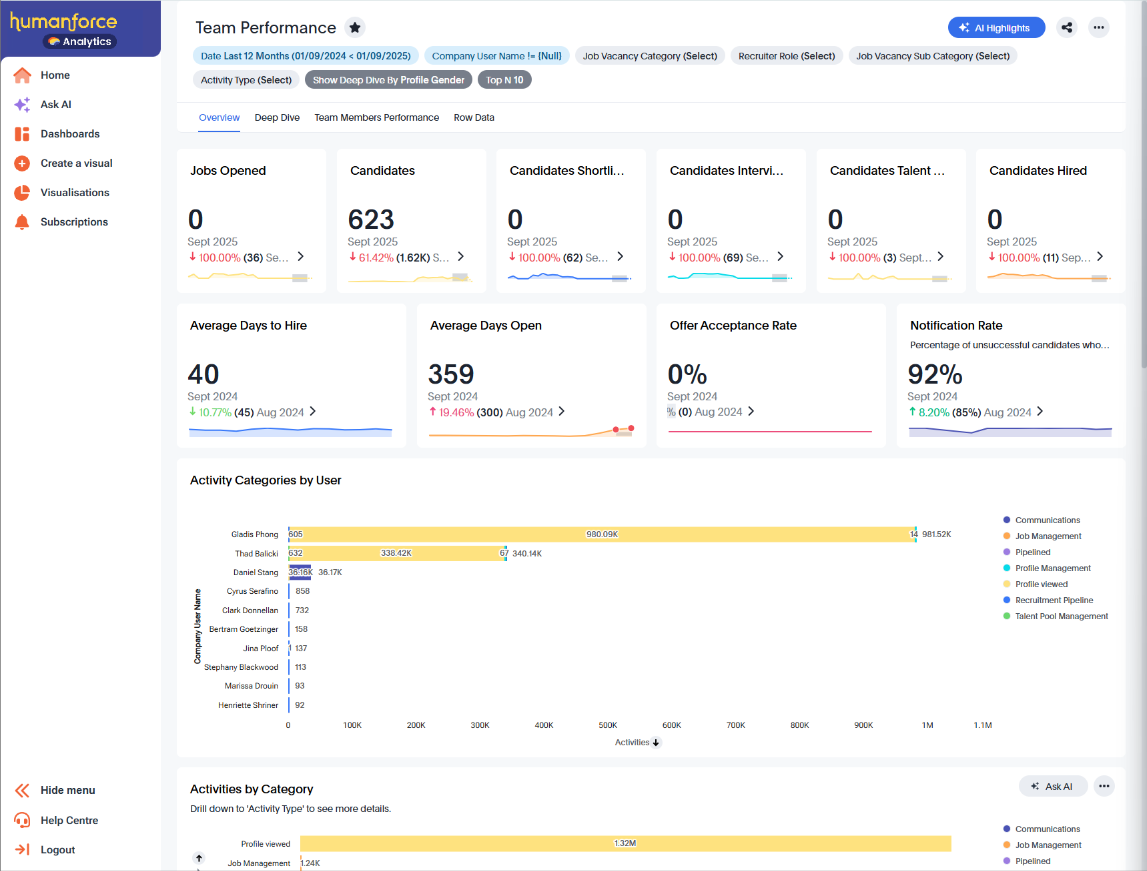Click Ask AI button in Activities by Category
The image size is (1147, 871).
click(x=1053, y=787)
